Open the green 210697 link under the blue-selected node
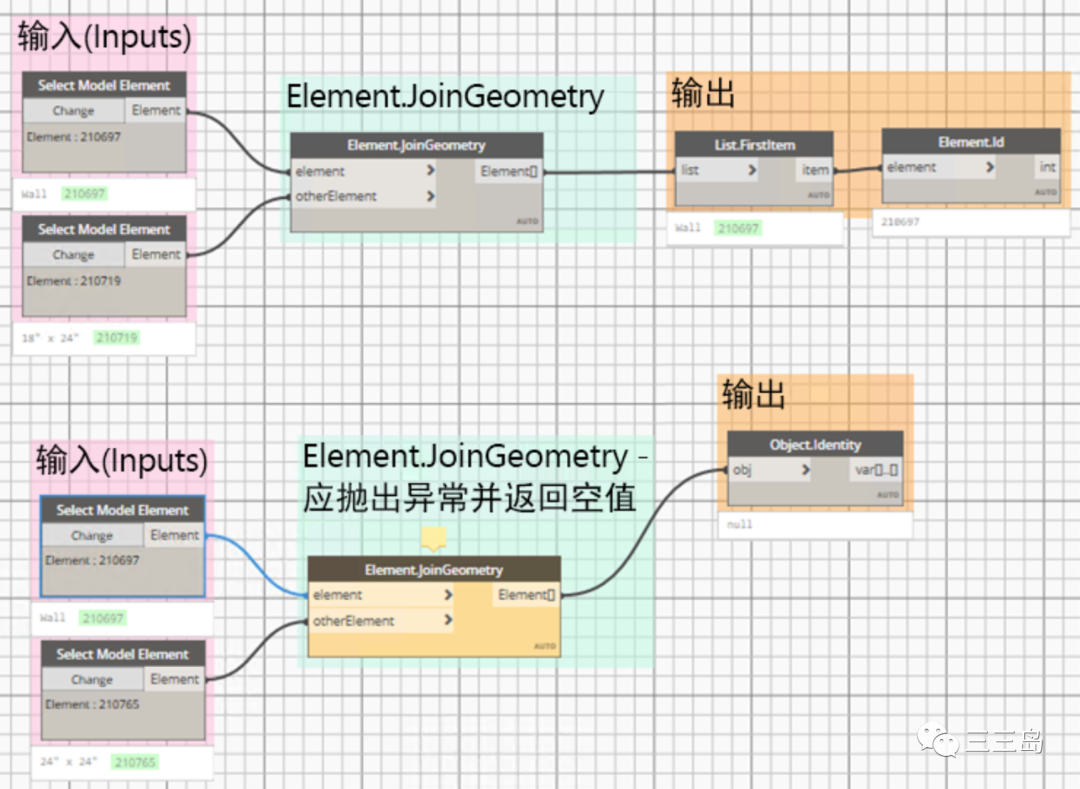This screenshot has width=1080, height=789. (103, 618)
